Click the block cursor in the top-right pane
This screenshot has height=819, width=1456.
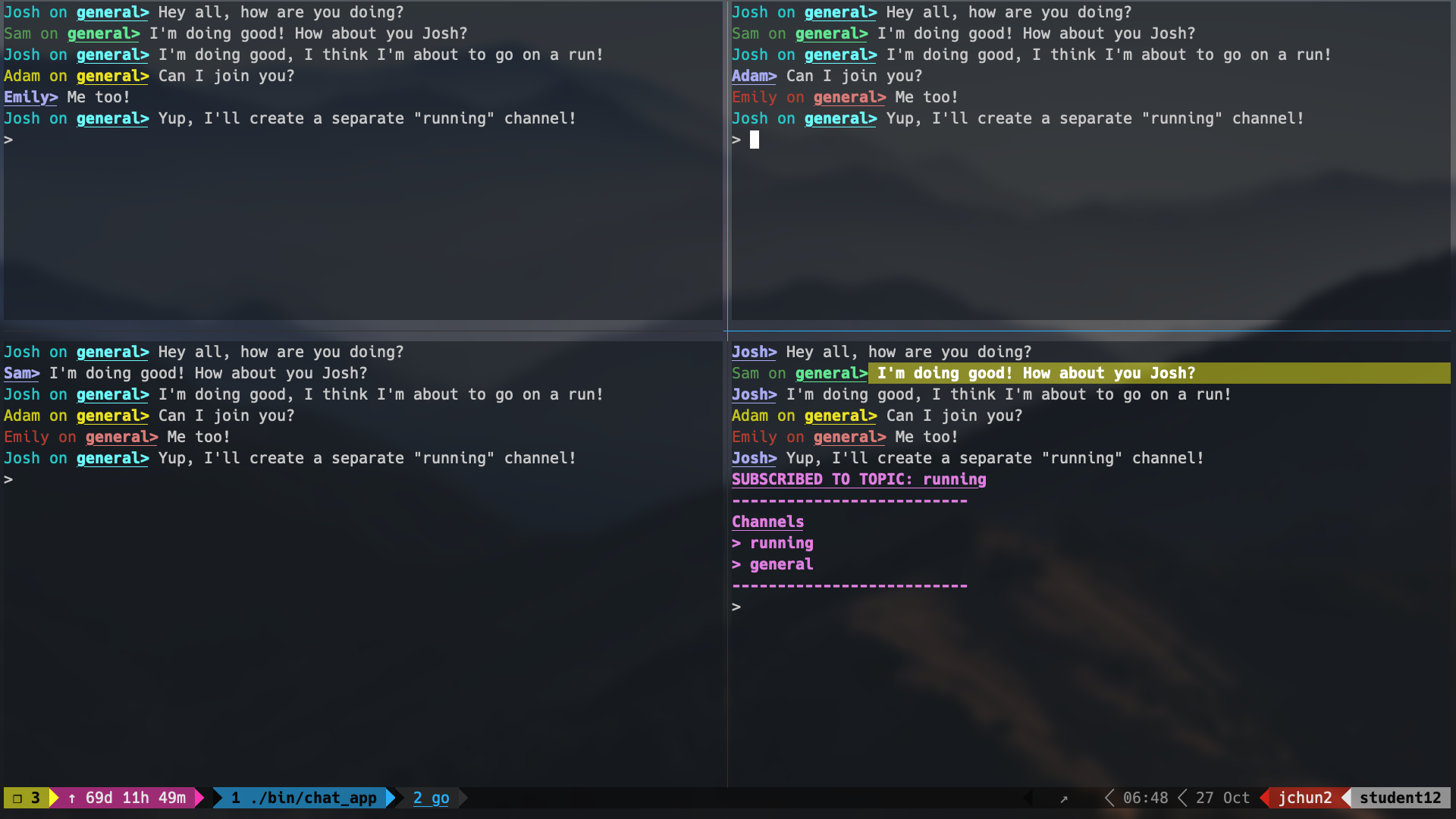click(755, 140)
